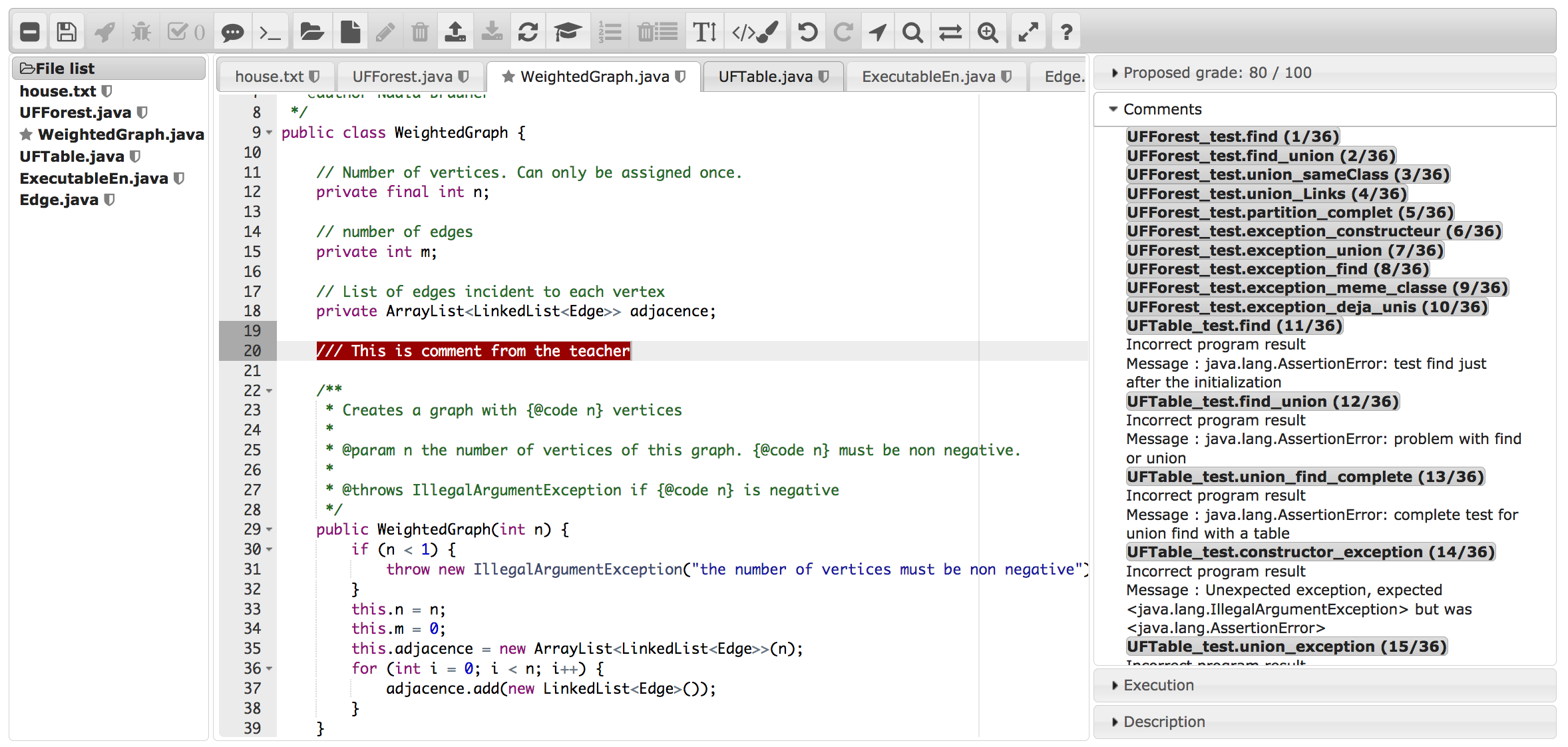1568x747 pixels.
Task: Click the bug debug icon
Action: [x=141, y=32]
